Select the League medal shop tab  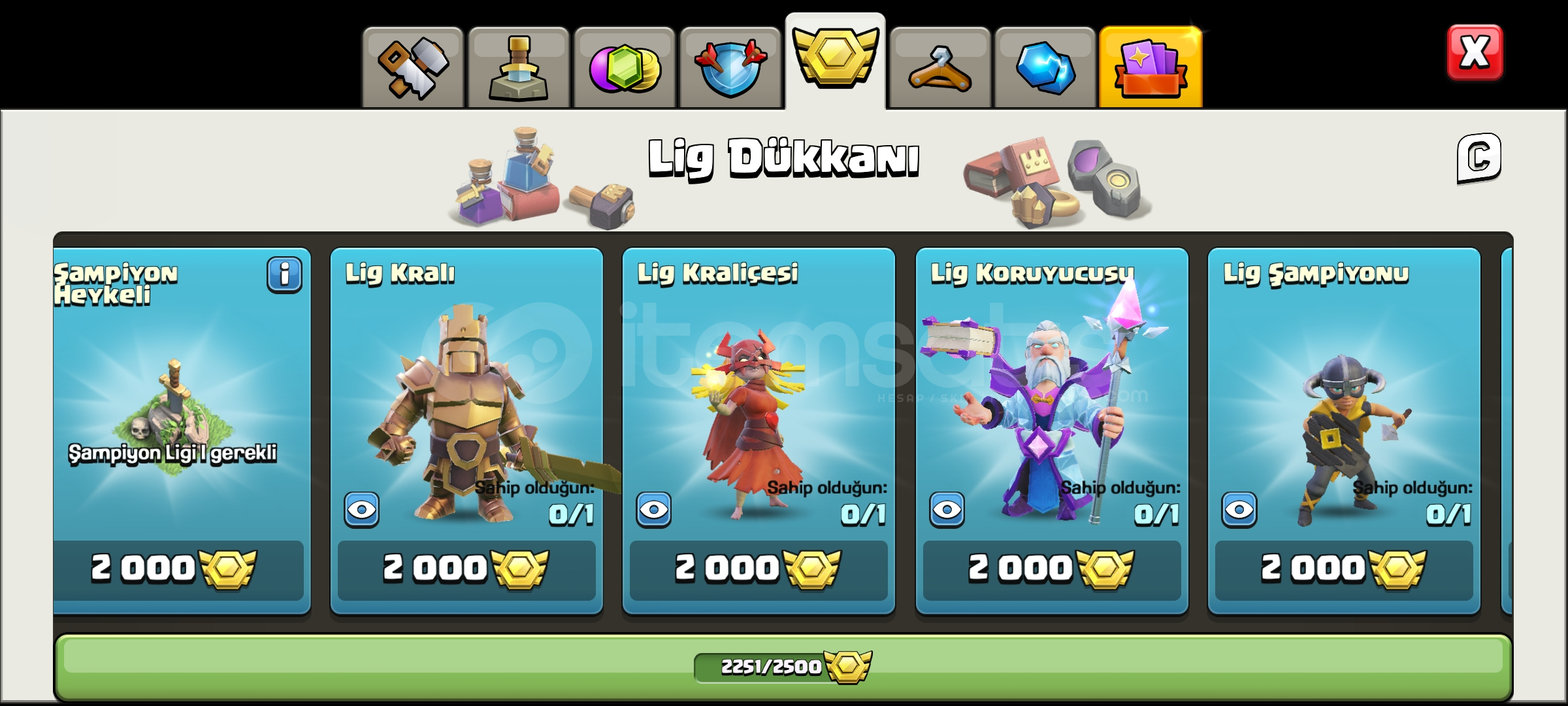pos(835,61)
